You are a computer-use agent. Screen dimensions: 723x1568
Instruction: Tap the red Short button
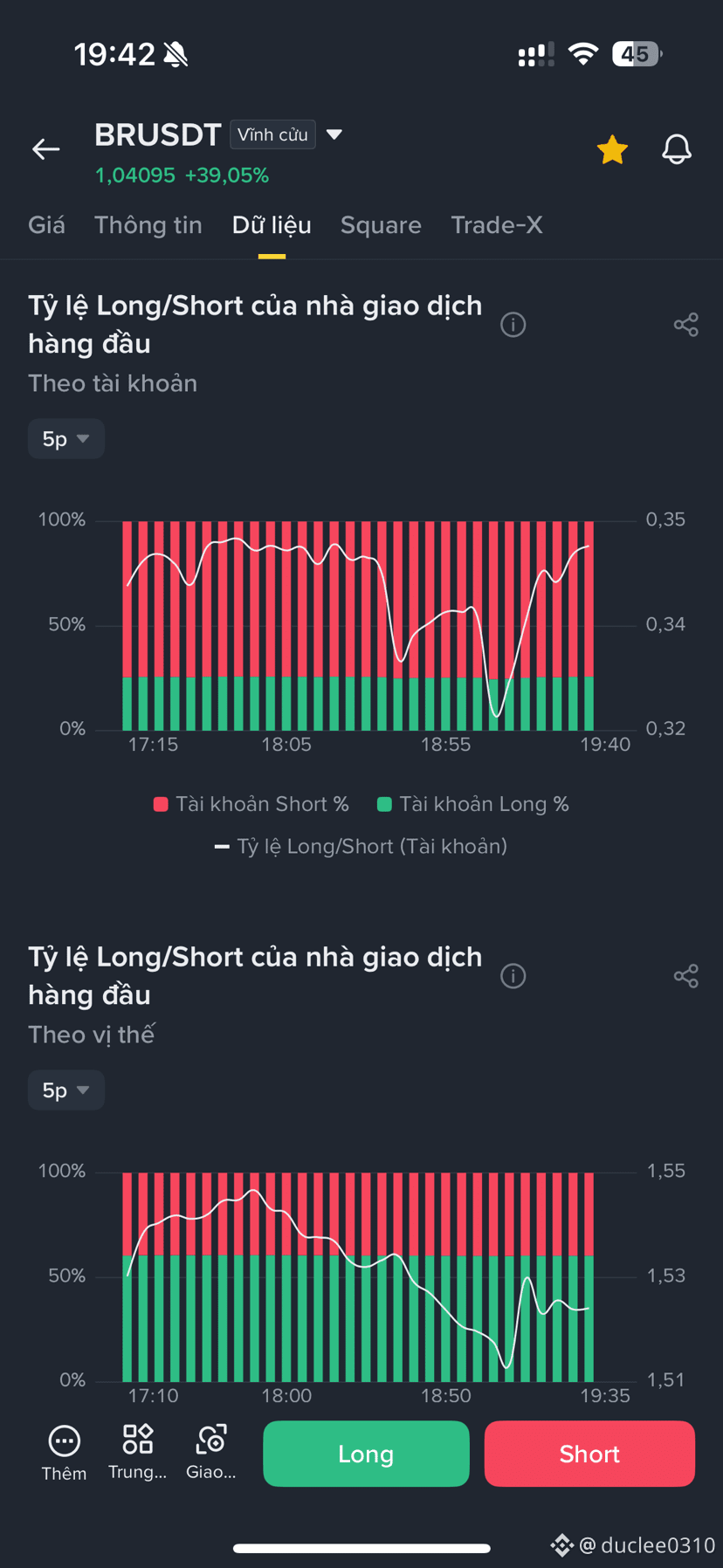[x=589, y=1454]
